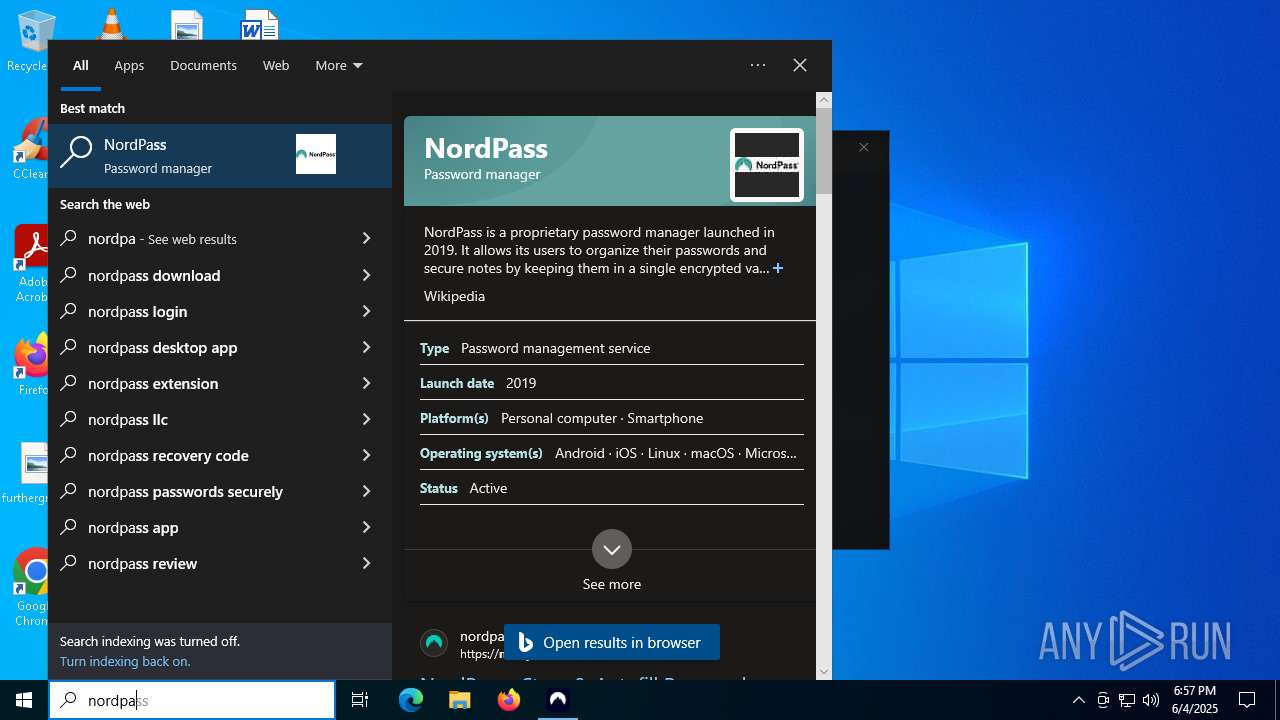Screen dimensions: 1280x720
Task: Click 'Open results in browser' button
Action: [x=612, y=642]
